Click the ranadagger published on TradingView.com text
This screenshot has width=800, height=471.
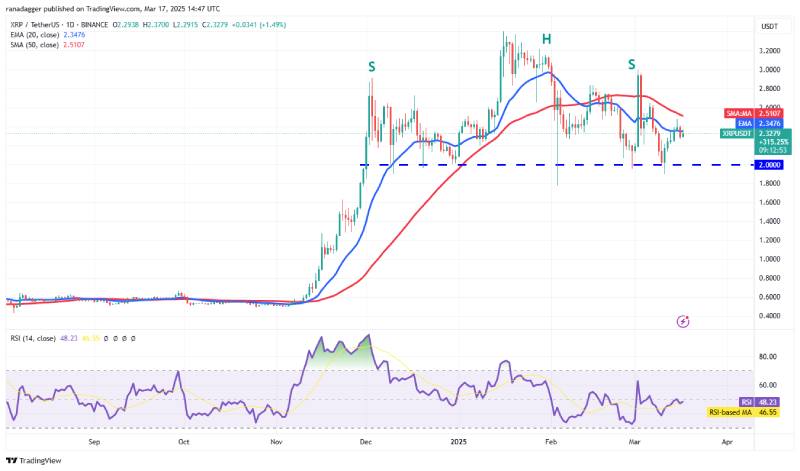113,9
